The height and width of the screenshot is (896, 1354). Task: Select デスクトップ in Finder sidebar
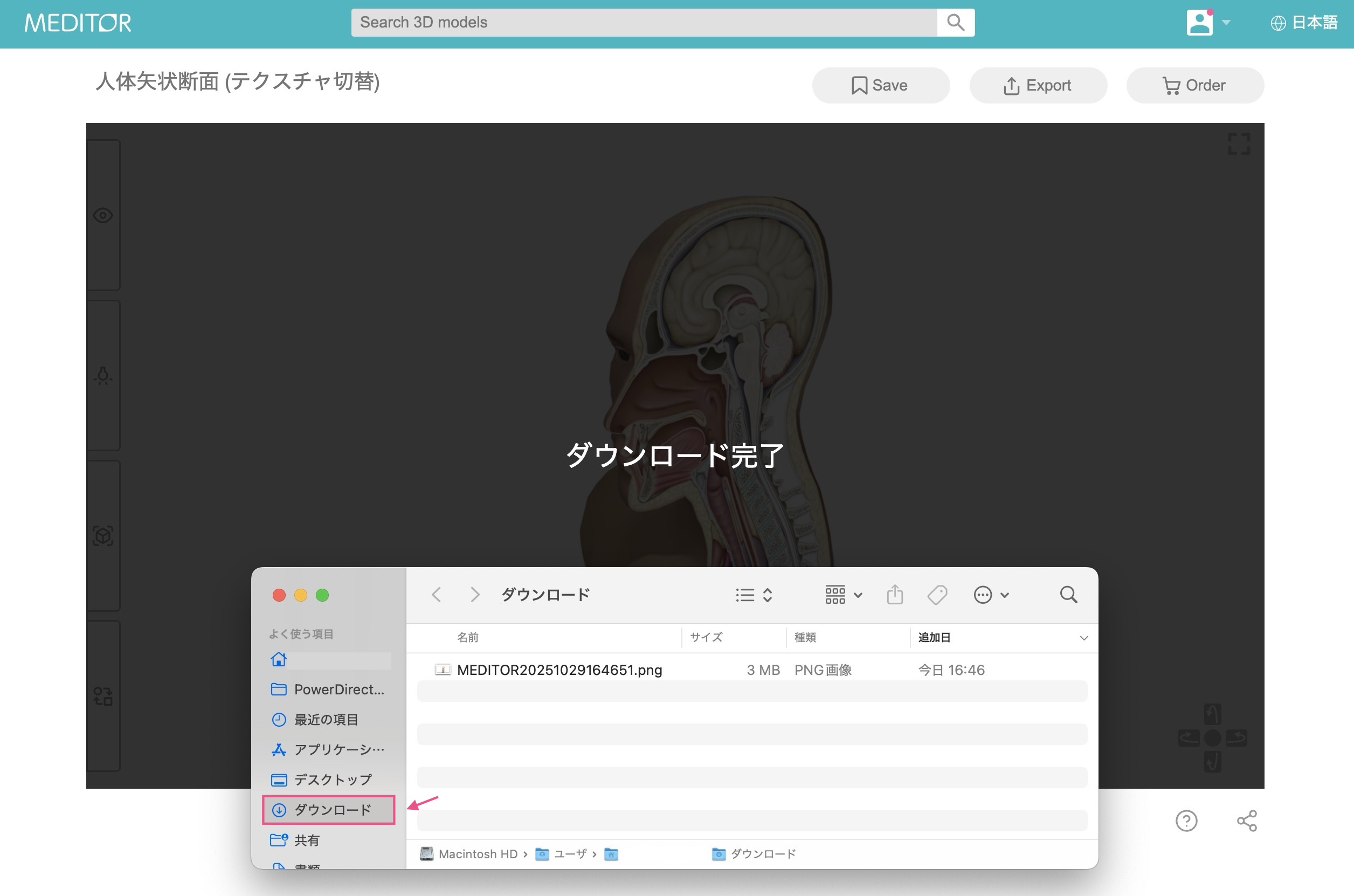(332, 780)
